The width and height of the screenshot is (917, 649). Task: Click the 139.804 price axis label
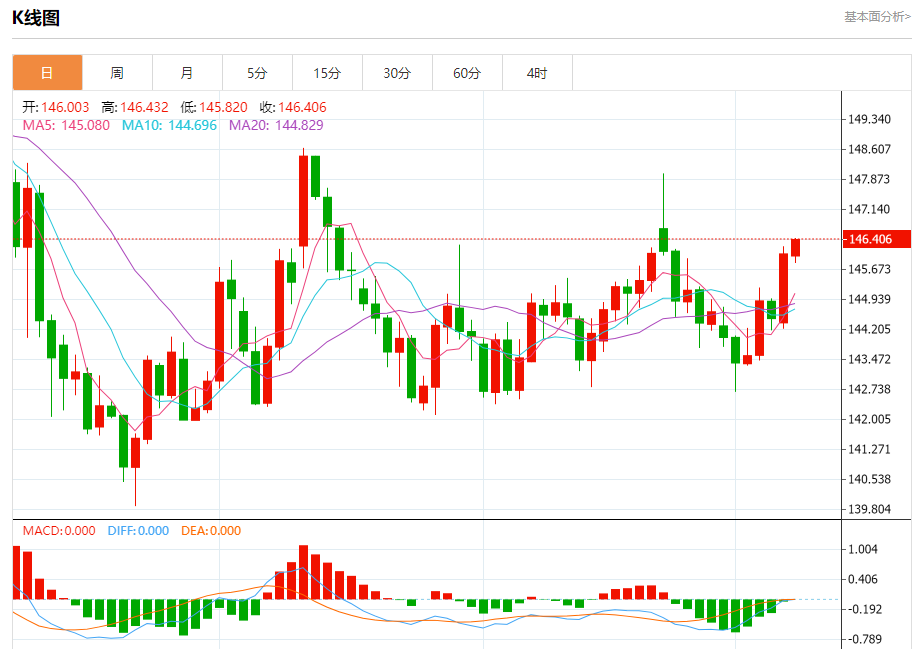tap(869, 509)
